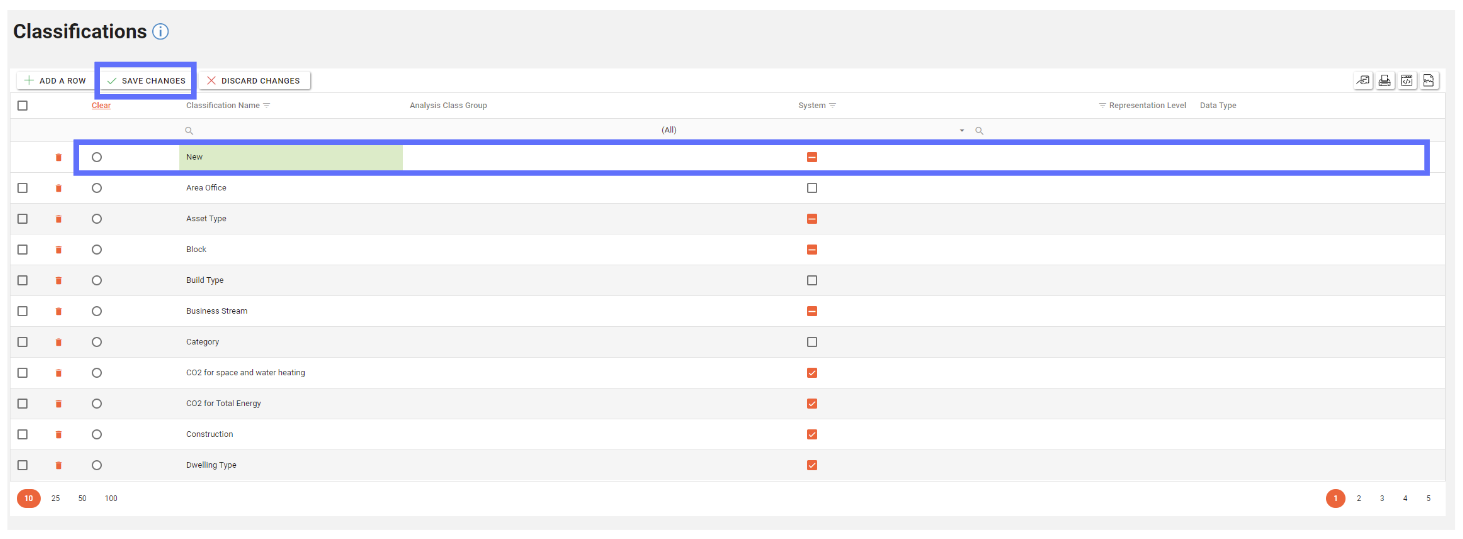
Task: Open the Representation Level column filter
Action: (x=1102, y=105)
